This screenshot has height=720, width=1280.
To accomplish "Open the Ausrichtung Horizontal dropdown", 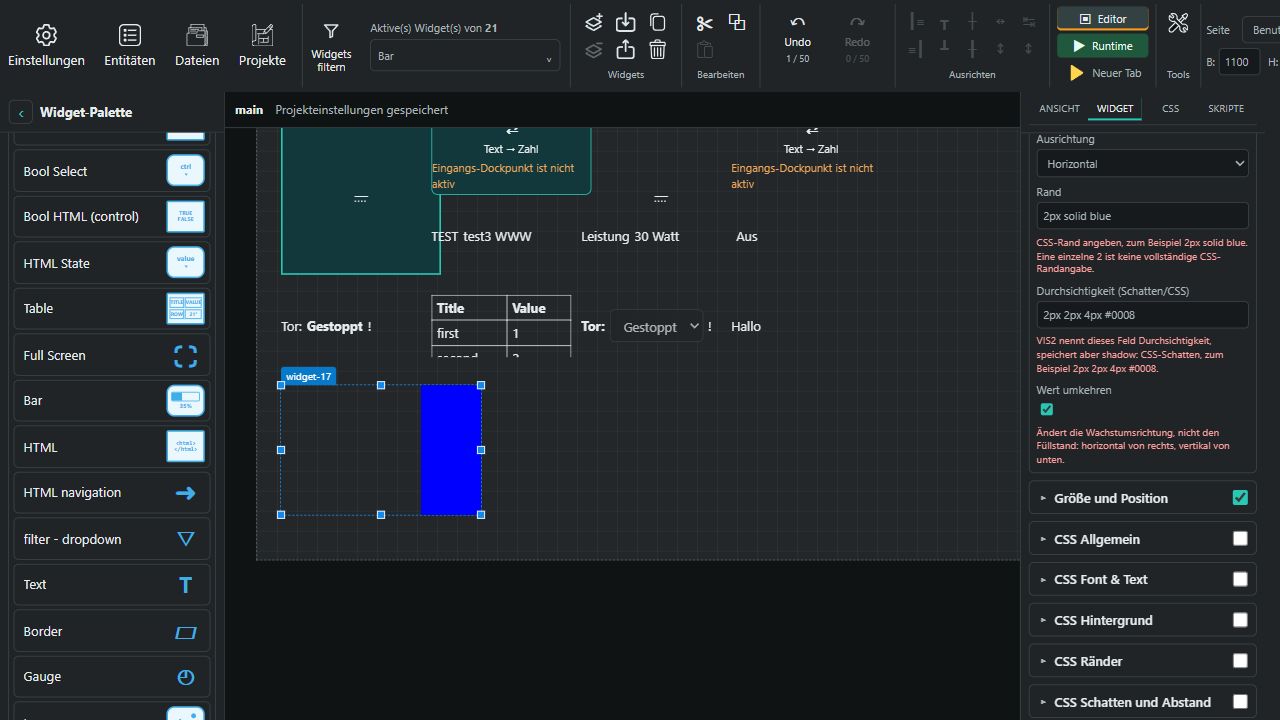I will click(1142, 164).
